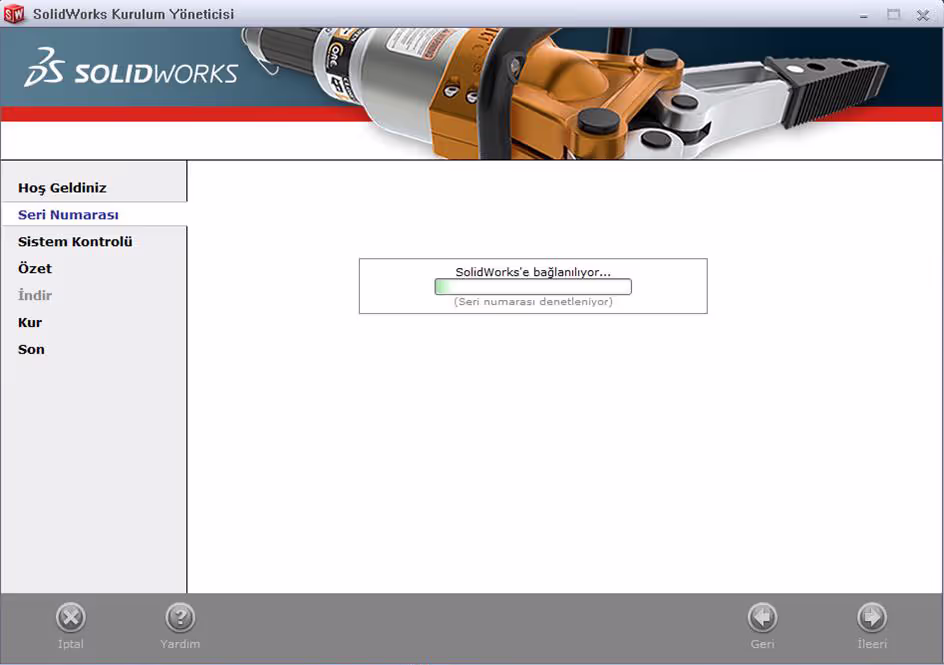Select Seri Numarası step
The height and width of the screenshot is (665, 944).
[68, 215]
